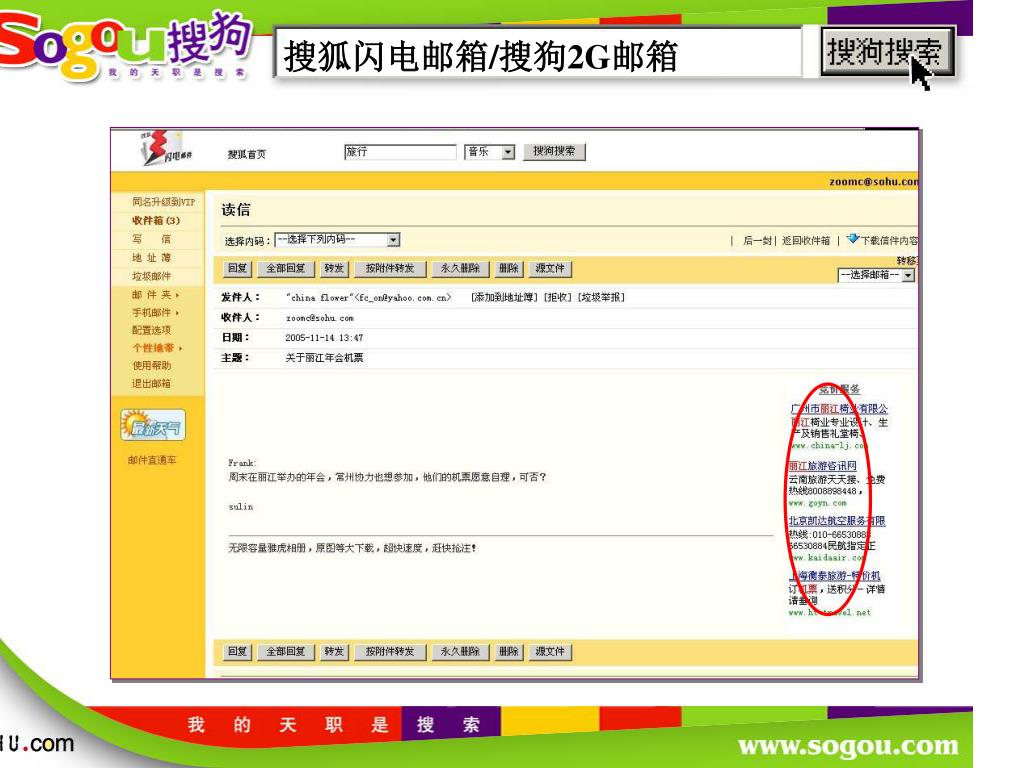Open the --选择邮箱-- move-to dropdown
This screenshot has height=768, width=1024.
point(876,276)
